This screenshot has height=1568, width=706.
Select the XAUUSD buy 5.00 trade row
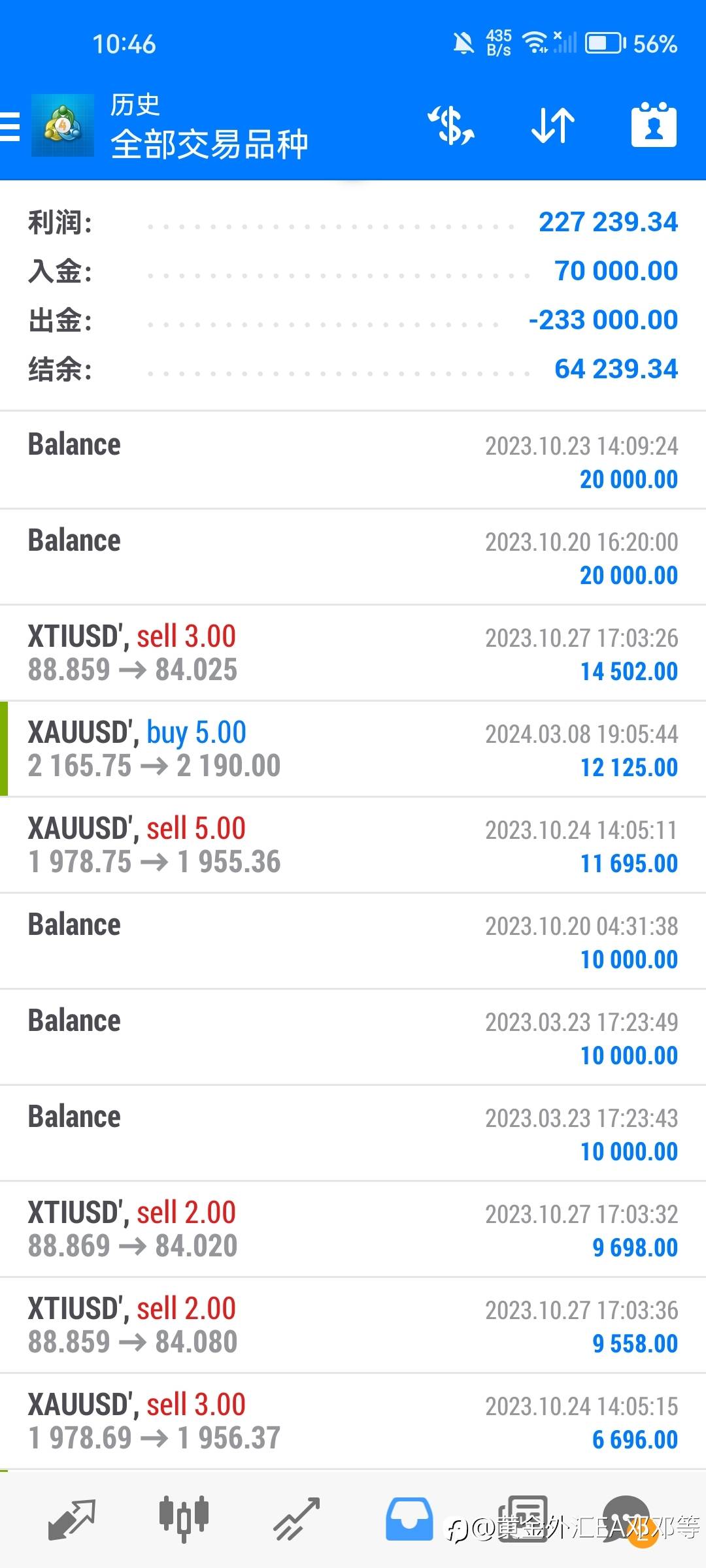tap(353, 749)
